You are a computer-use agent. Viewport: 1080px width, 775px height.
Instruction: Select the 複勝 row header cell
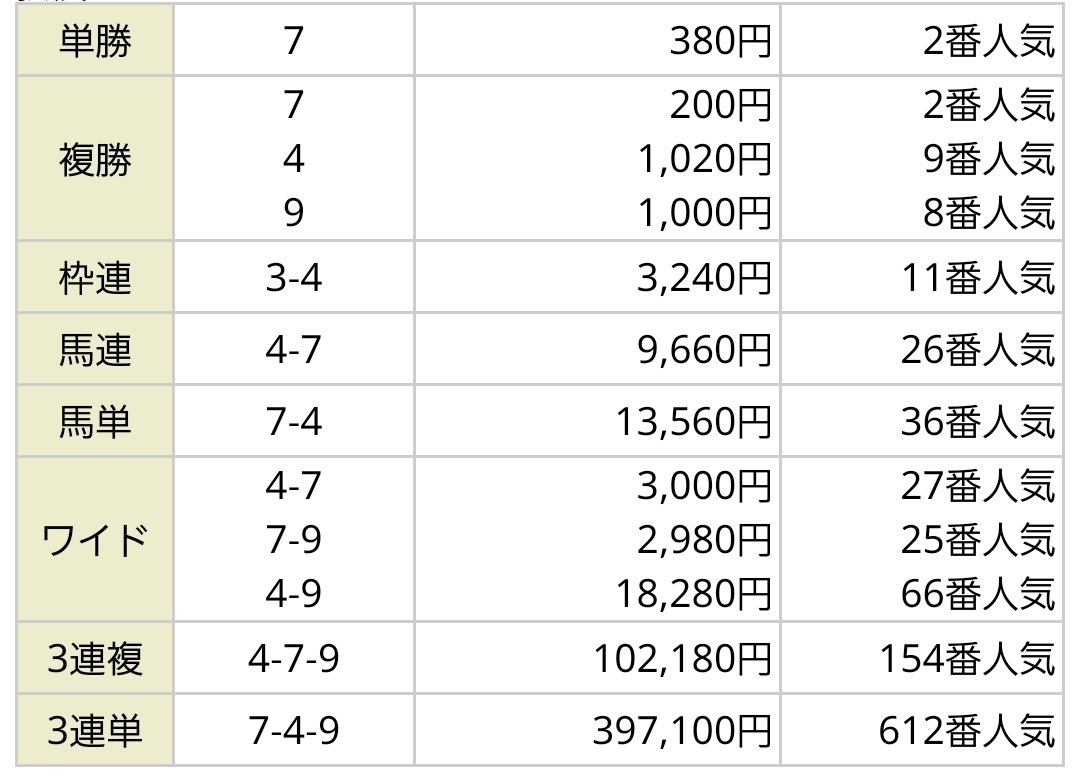tap(94, 160)
